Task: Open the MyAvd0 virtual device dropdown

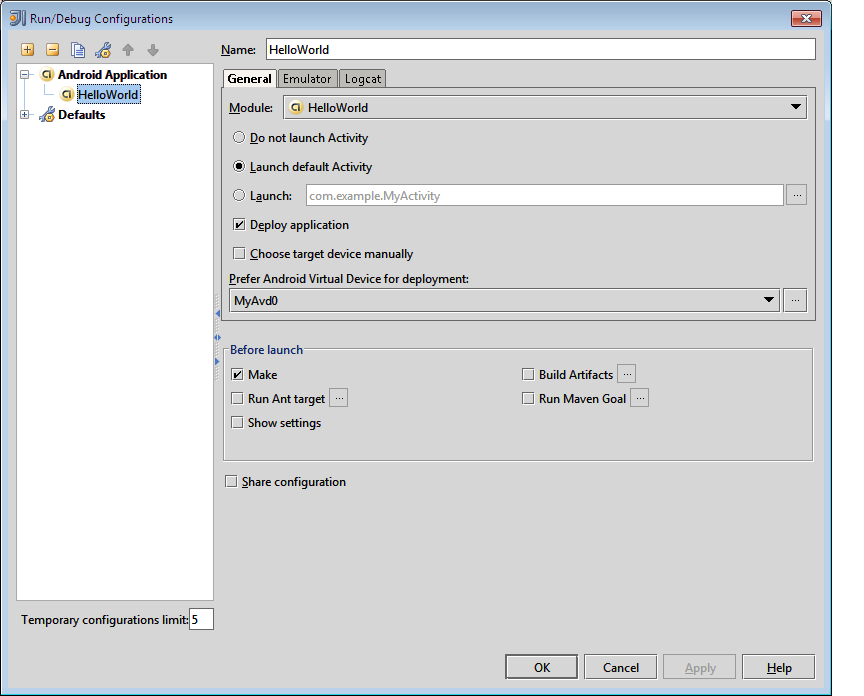Action: point(504,300)
